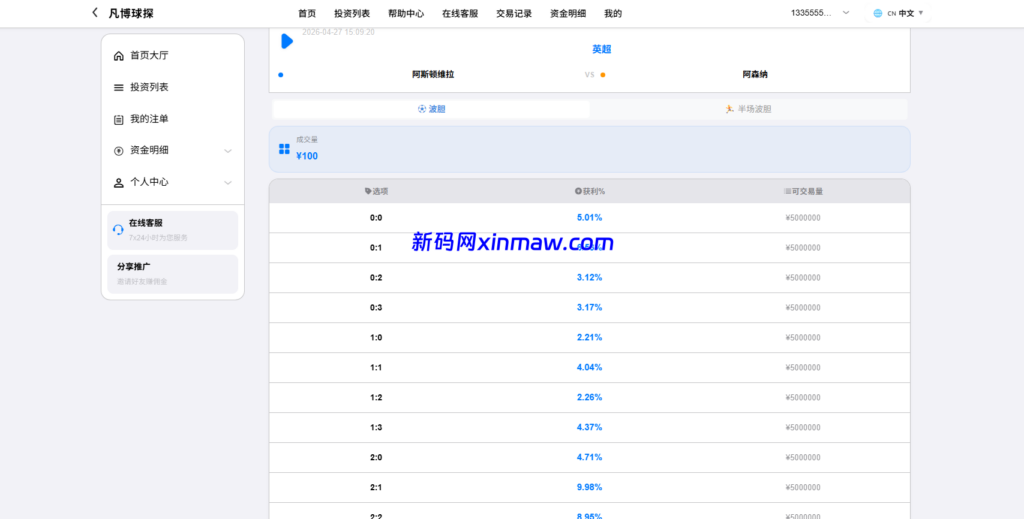Open 我的 in top navigation
Image resolution: width=1024 pixels, height=519 pixels.
(613, 13)
